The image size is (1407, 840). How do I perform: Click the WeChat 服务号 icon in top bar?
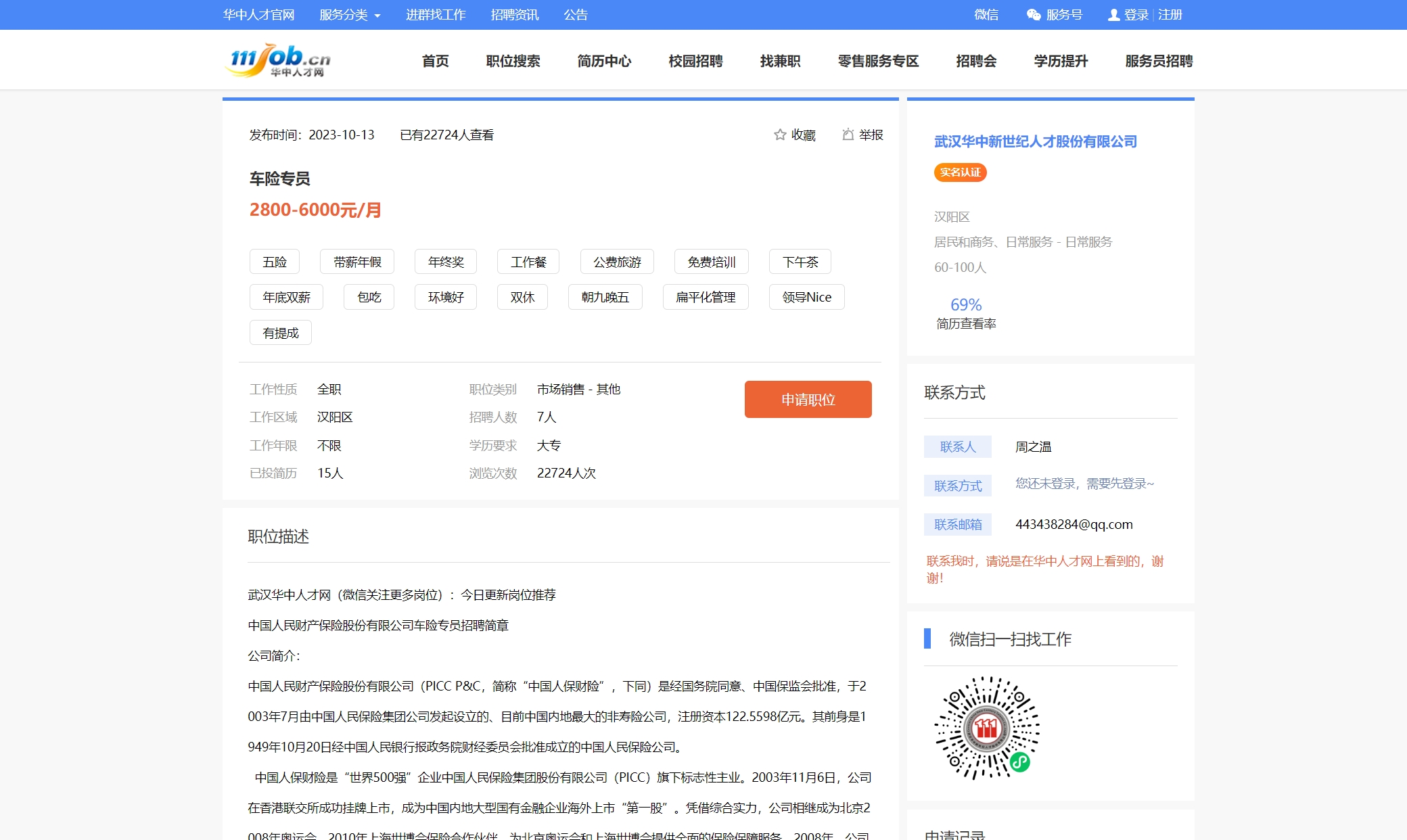click(1034, 15)
